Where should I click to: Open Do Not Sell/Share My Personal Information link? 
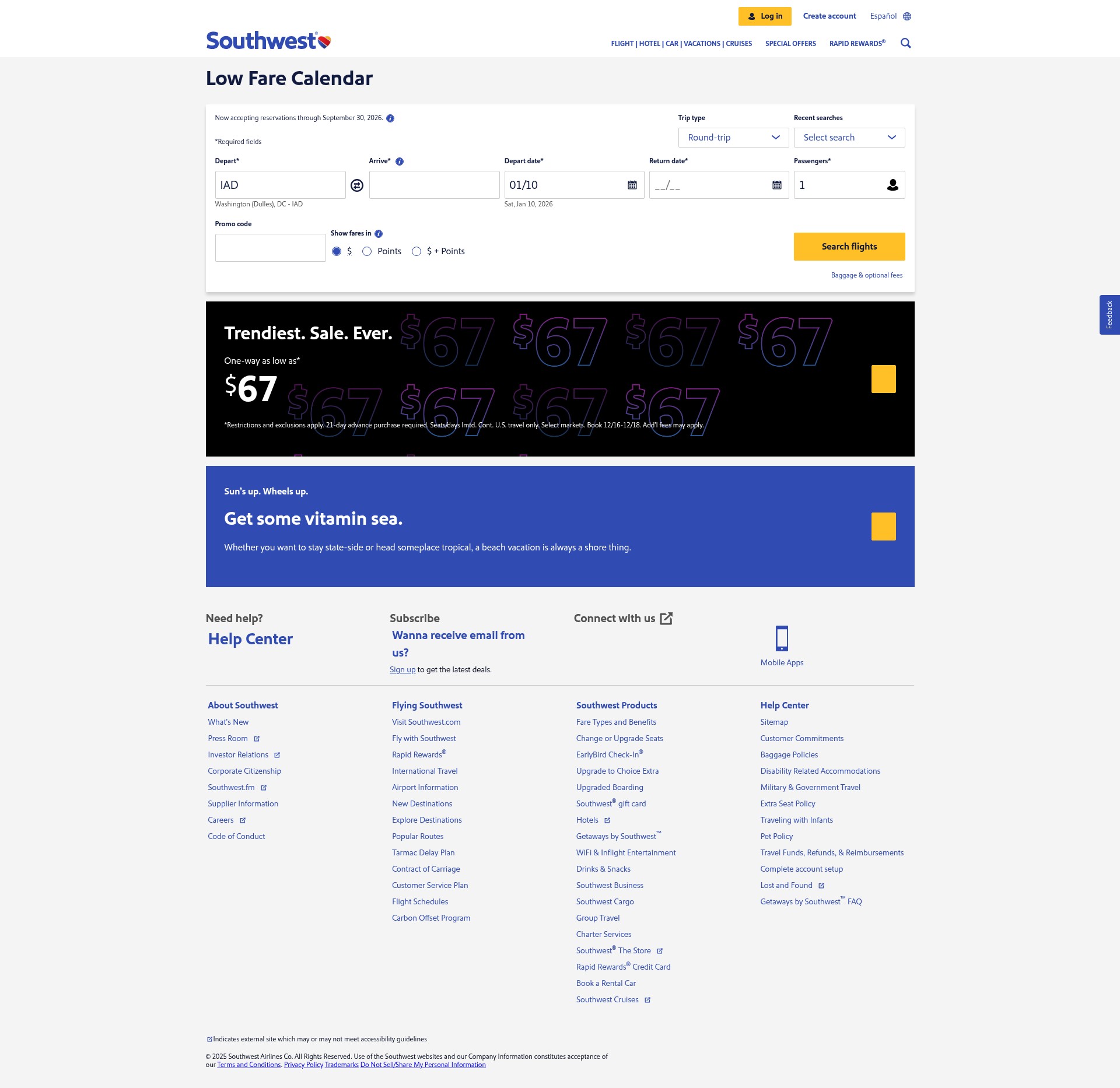pos(423,1065)
